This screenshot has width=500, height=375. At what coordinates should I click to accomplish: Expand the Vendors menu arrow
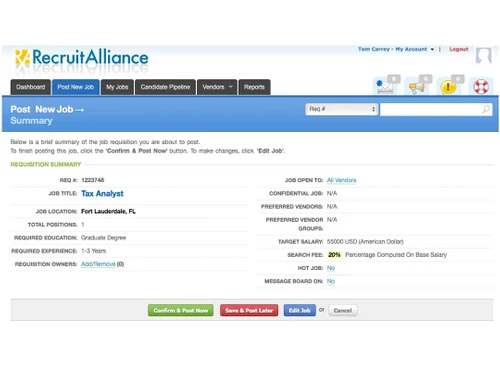pos(230,87)
